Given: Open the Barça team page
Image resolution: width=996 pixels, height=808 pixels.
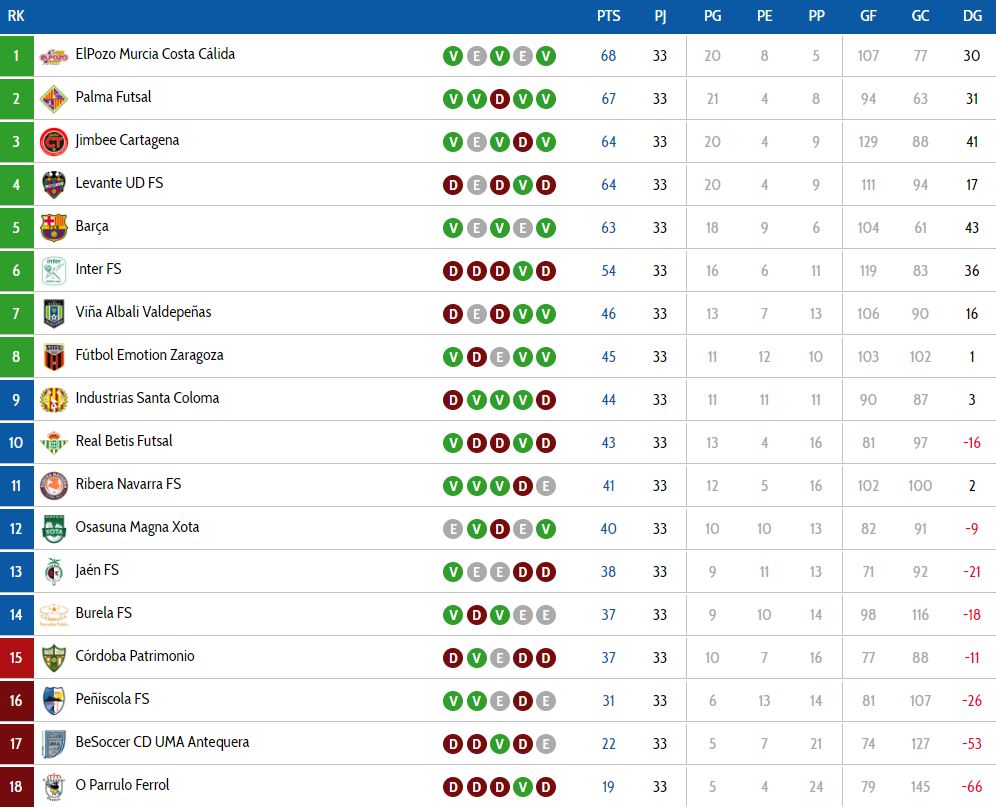Looking at the screenshot, I should pos(91,227).
